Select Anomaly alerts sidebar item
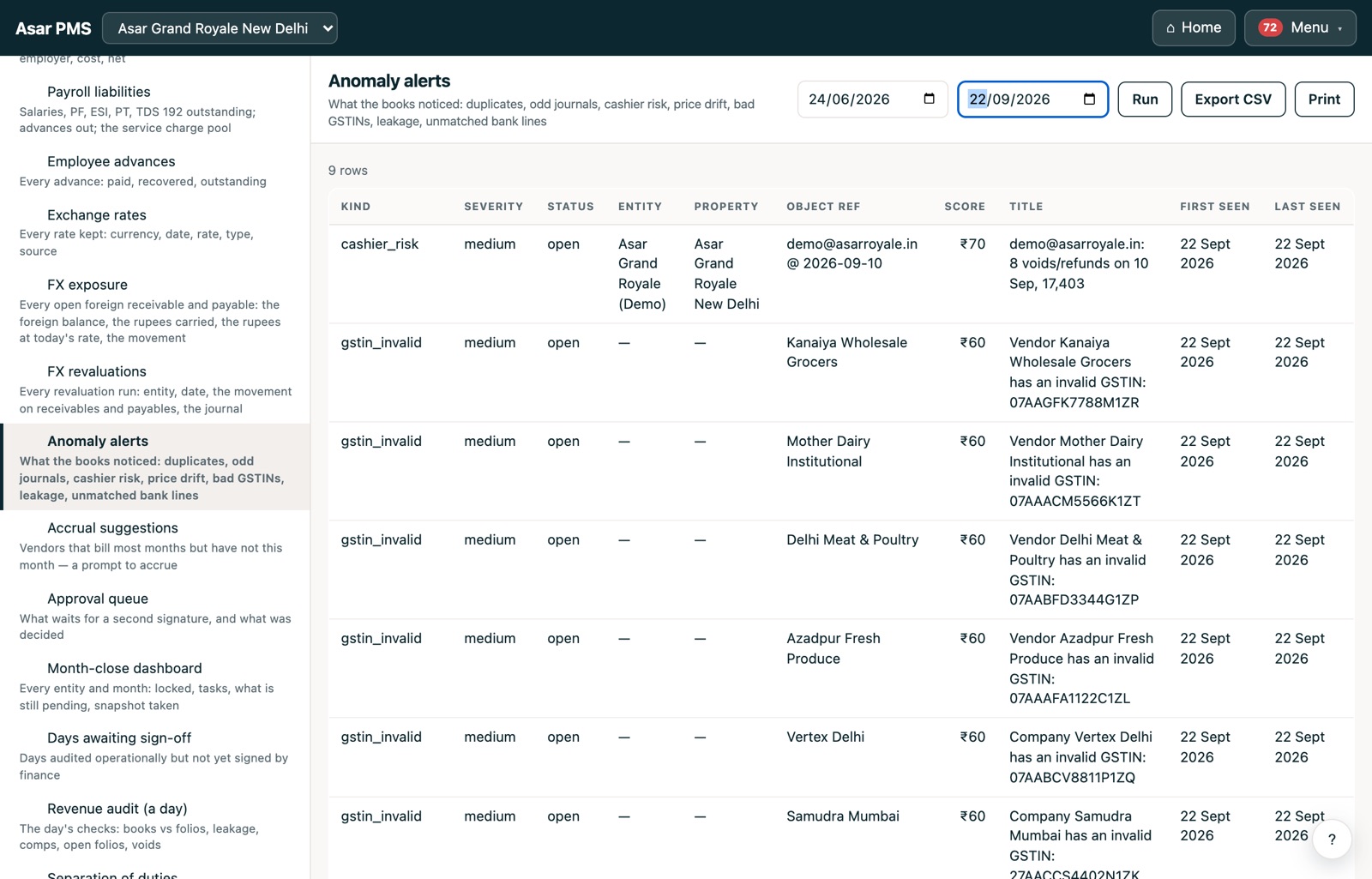 (155, 467)
